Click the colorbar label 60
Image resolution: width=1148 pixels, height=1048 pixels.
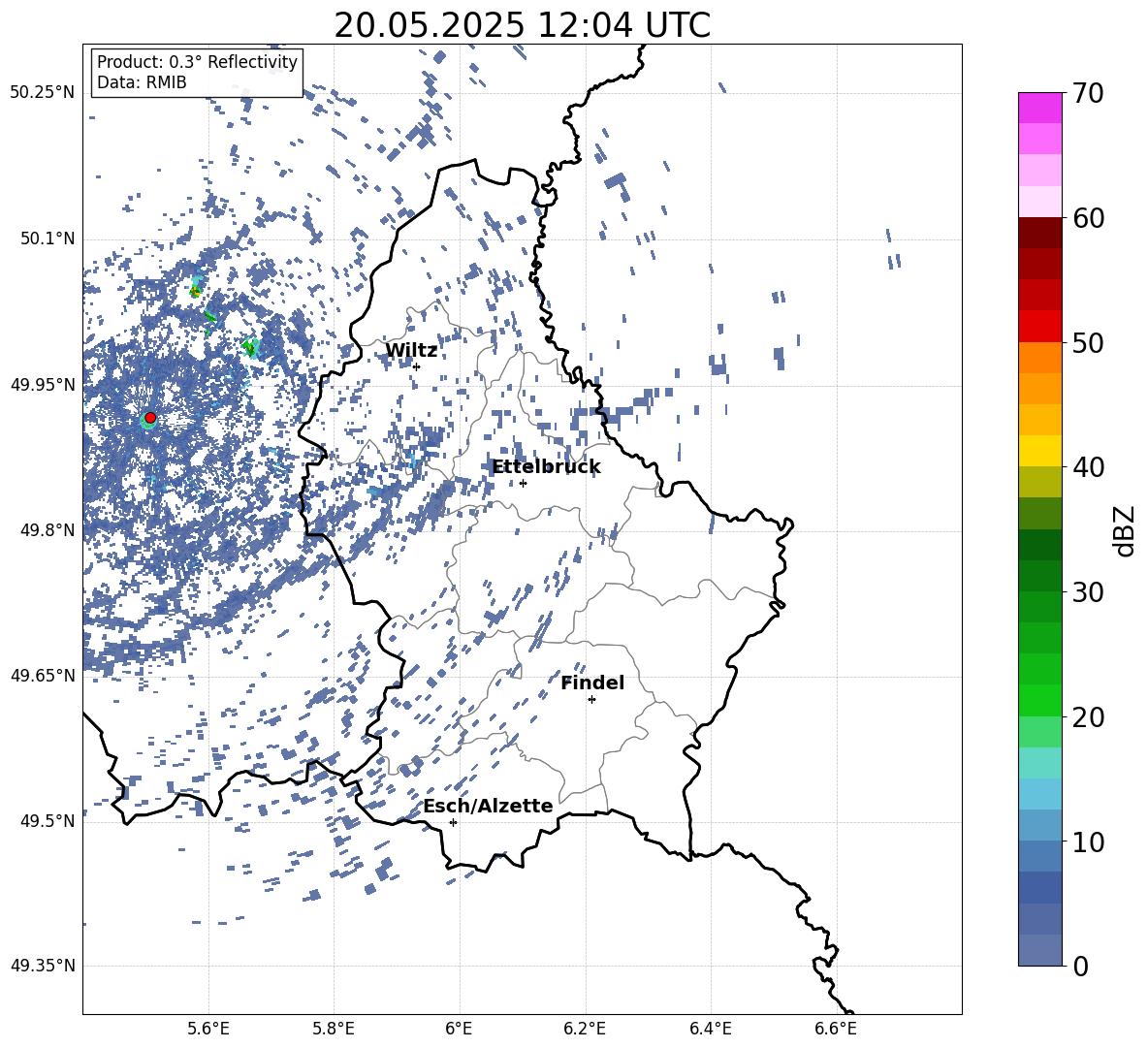click(1088, 218)
